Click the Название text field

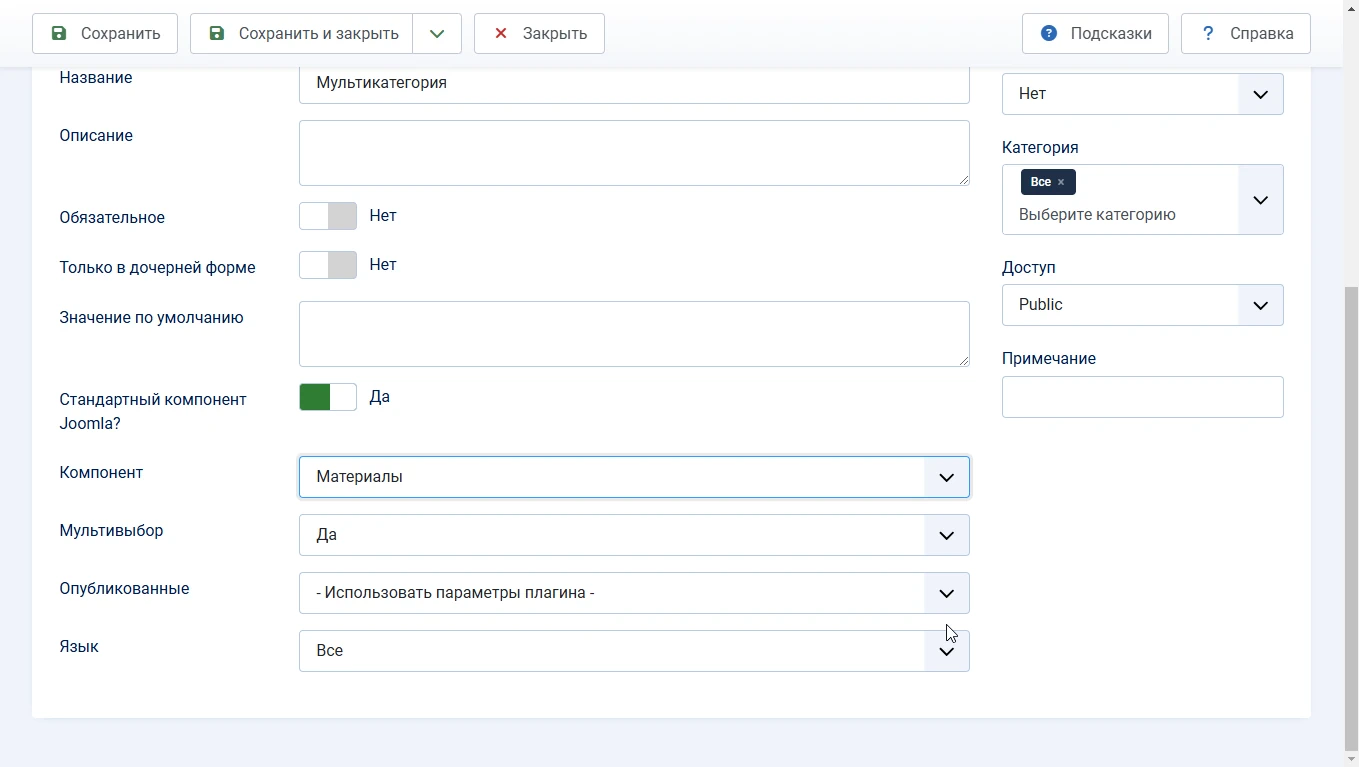click(x=633, y=84)
